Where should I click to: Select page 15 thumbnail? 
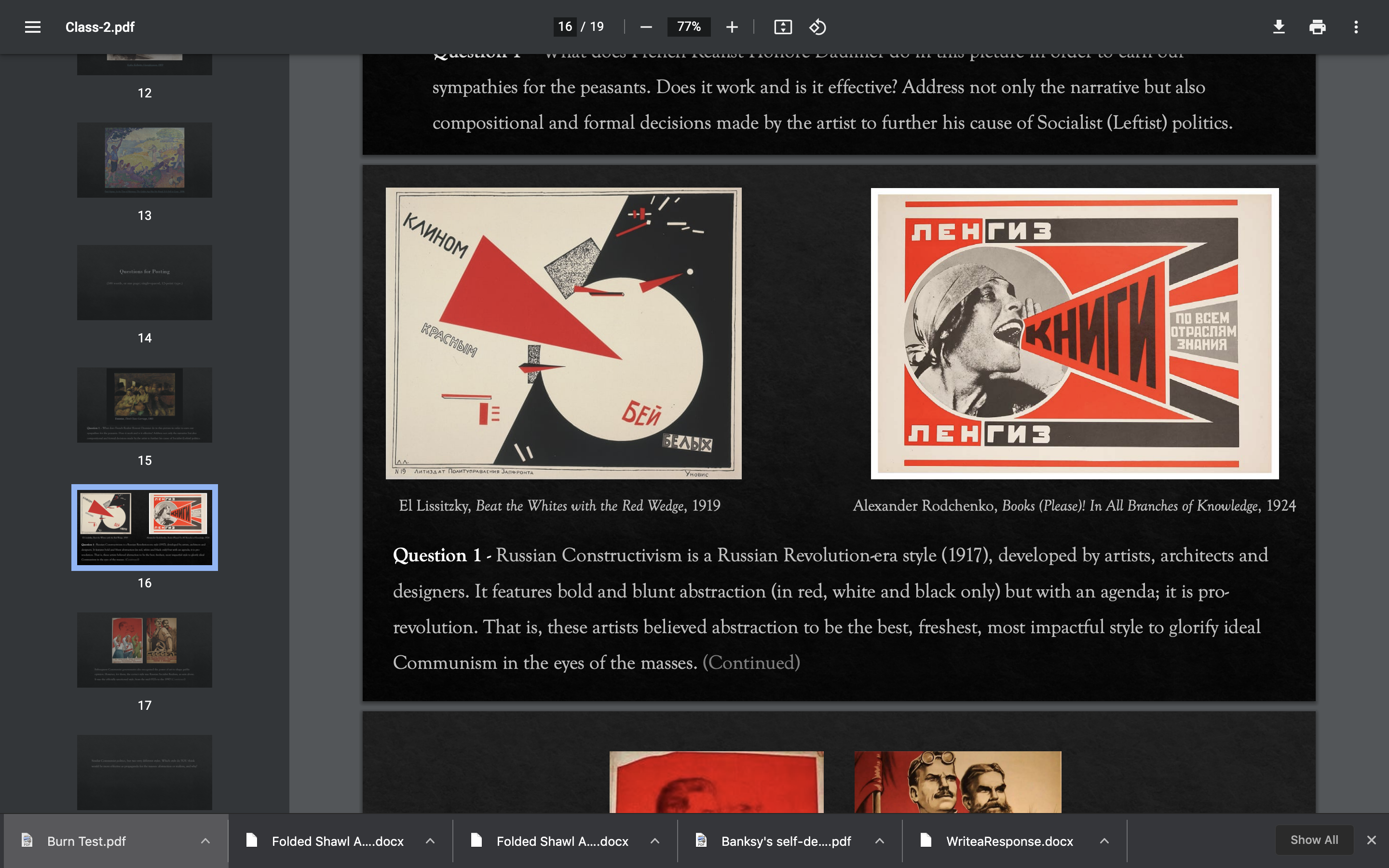point(145,405)
